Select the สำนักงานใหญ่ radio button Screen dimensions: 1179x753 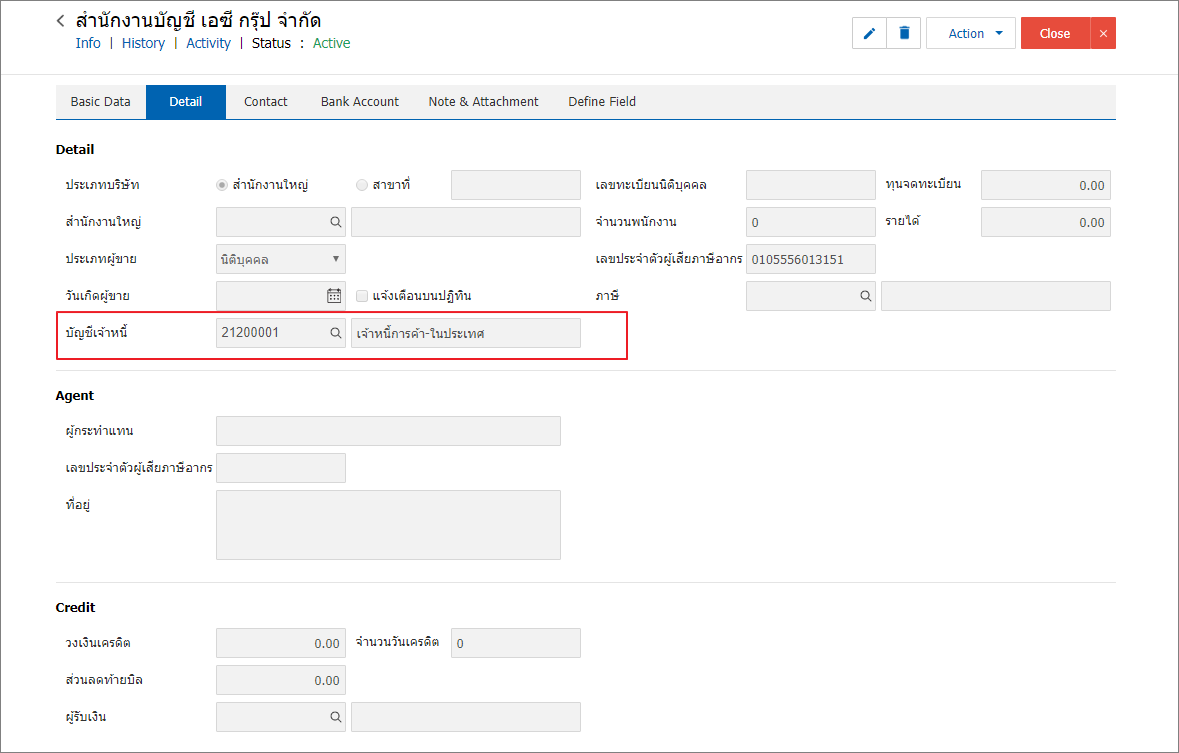222,185
